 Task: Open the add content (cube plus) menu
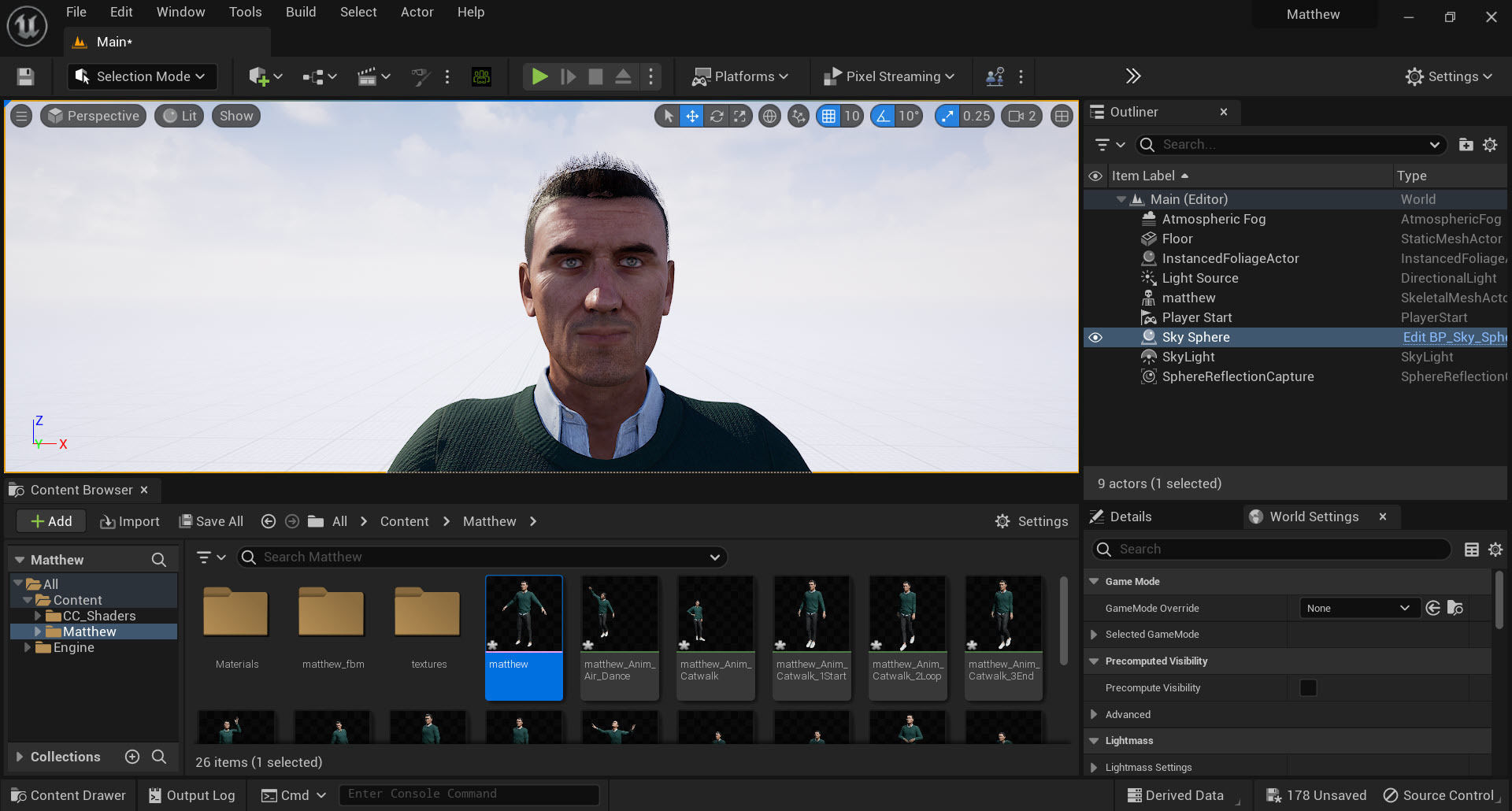[x=265, y=76]
